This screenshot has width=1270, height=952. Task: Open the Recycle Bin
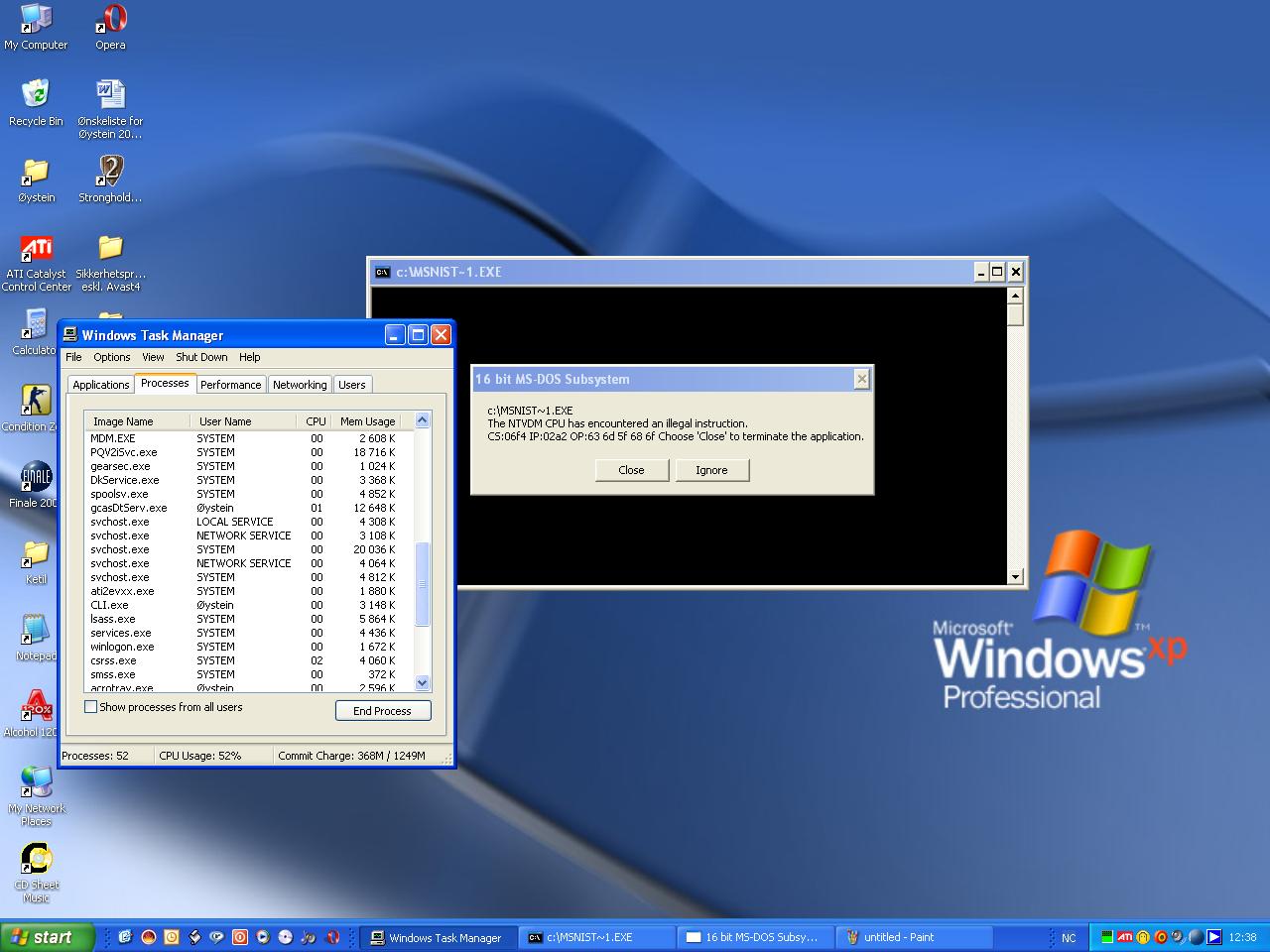(x=36, y=103)
